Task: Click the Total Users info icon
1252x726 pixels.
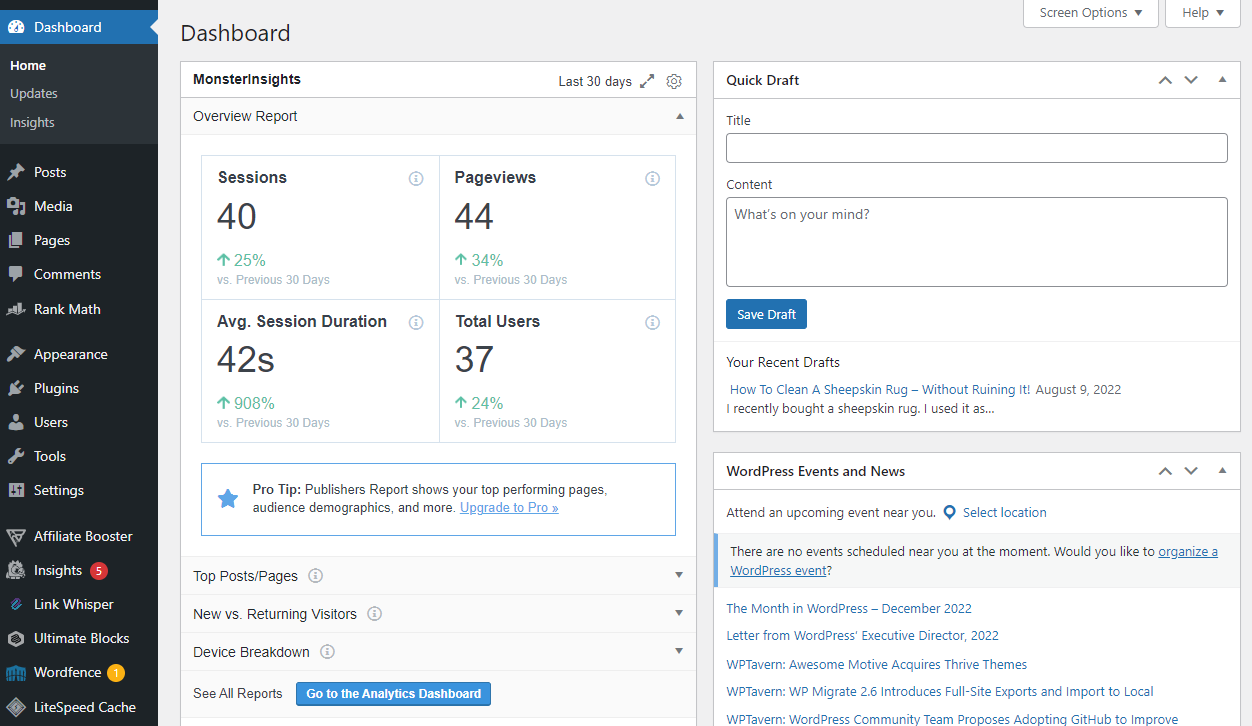Action: pyautogui.click(x=652, y=322)
